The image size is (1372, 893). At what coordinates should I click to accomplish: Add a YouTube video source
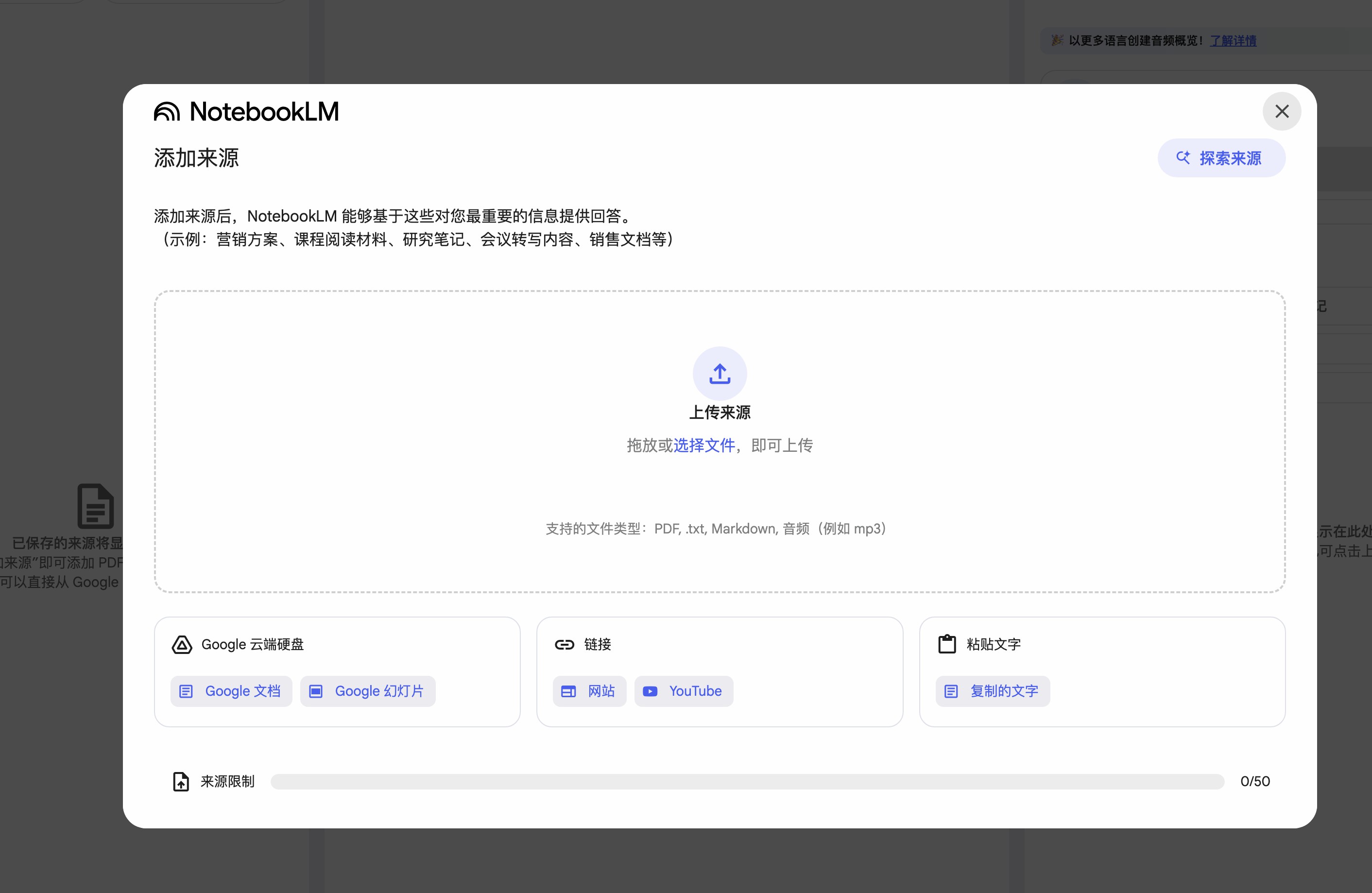click(x=684, y=691)
